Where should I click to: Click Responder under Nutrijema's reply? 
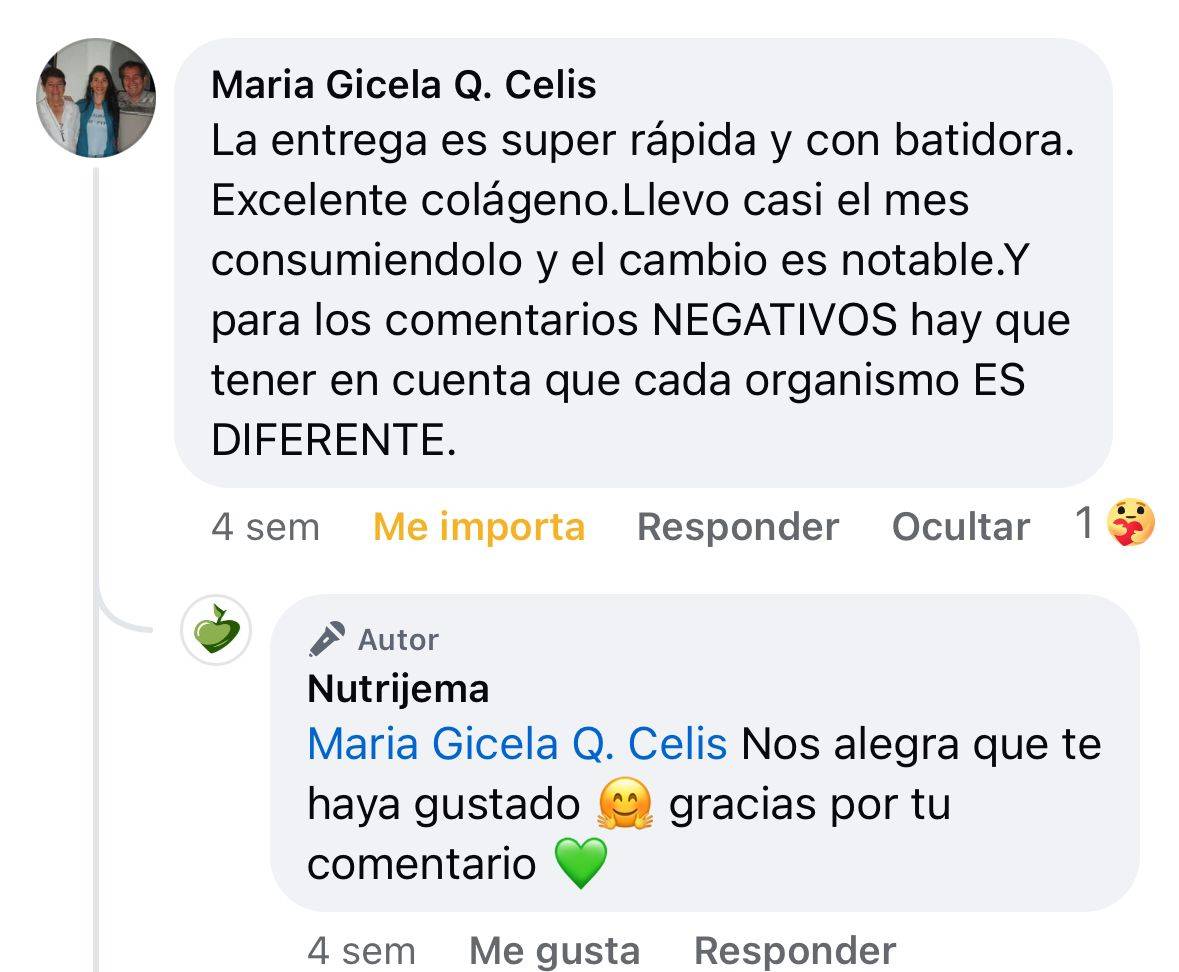794,951
